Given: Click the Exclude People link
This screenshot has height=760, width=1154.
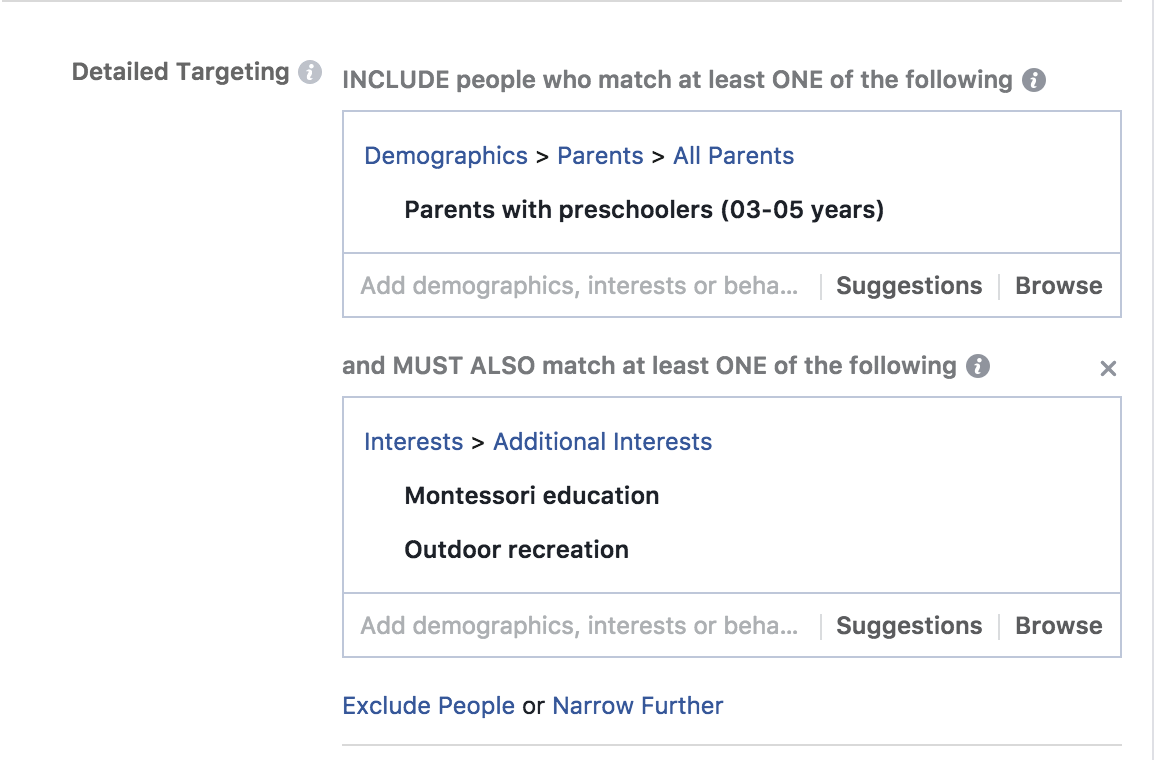Looking at the screenshot, I should point(428,706).
